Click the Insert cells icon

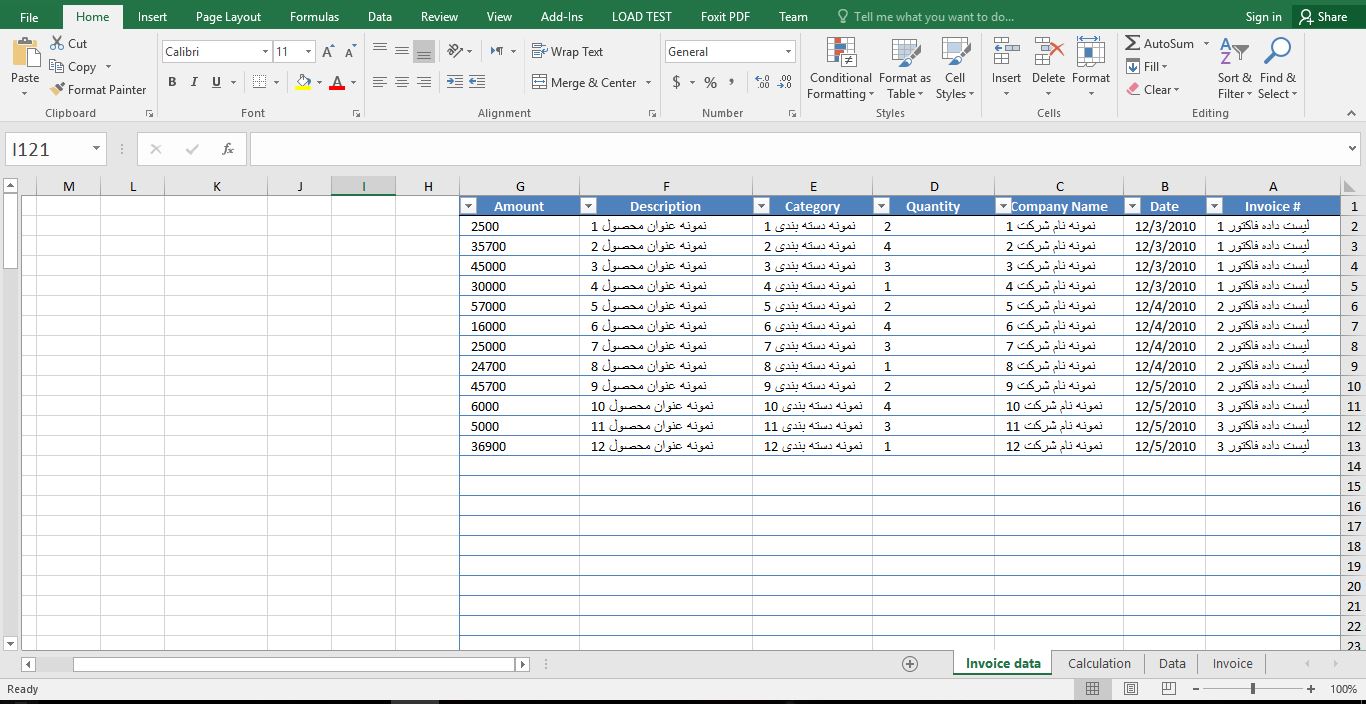[x=1006, y=52]
